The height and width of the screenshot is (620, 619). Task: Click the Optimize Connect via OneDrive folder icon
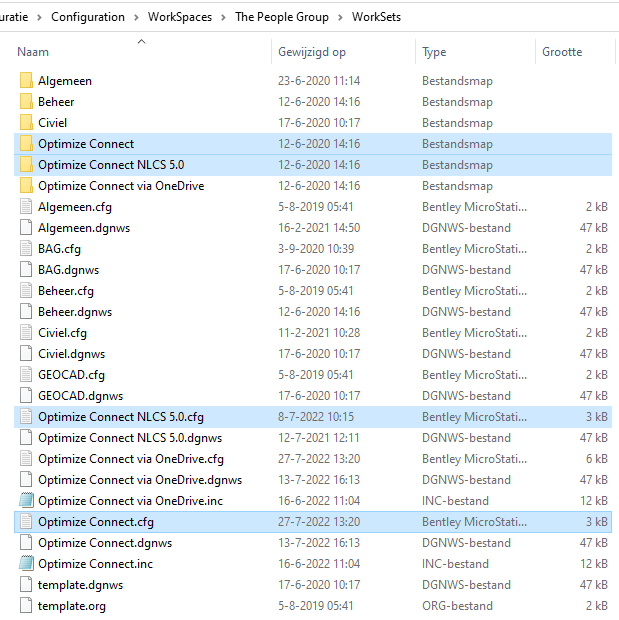click(26, 185)
